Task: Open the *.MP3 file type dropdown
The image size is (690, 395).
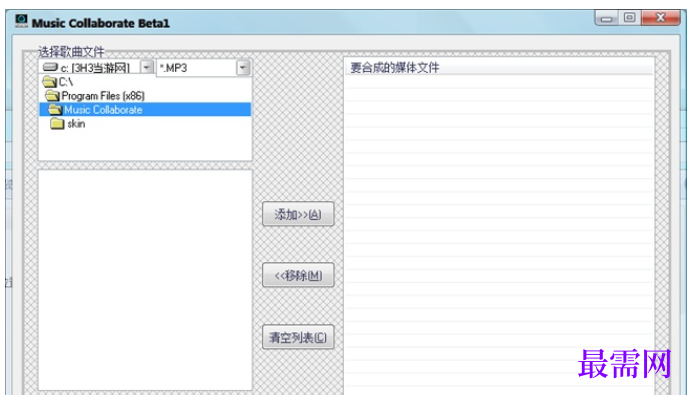Action: [242, 68]
